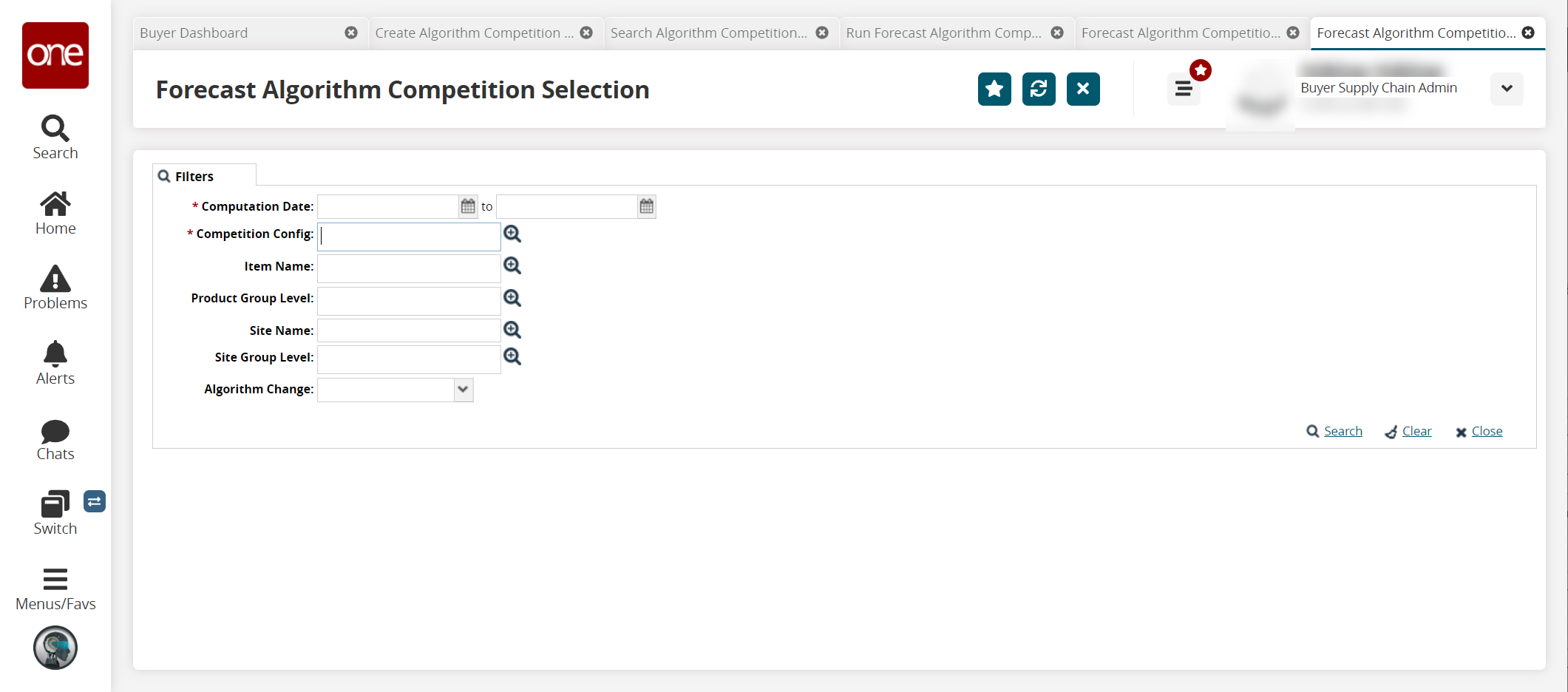
Task: Click the Switch windows icon
Action: [55, 504]
